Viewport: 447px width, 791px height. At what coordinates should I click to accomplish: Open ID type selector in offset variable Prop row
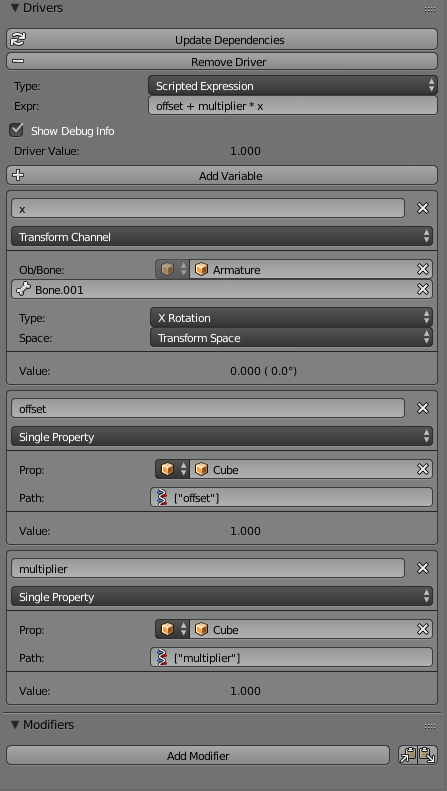[x=172, y=470]
